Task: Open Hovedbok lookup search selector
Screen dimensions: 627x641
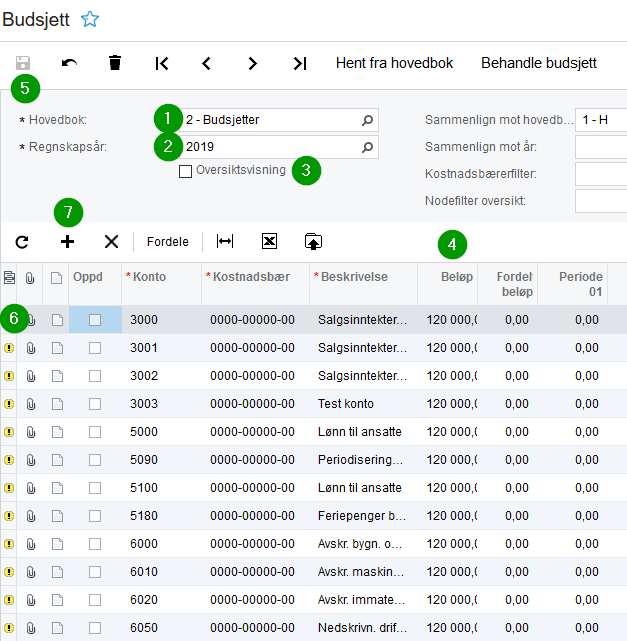Action: pos(367,121)
